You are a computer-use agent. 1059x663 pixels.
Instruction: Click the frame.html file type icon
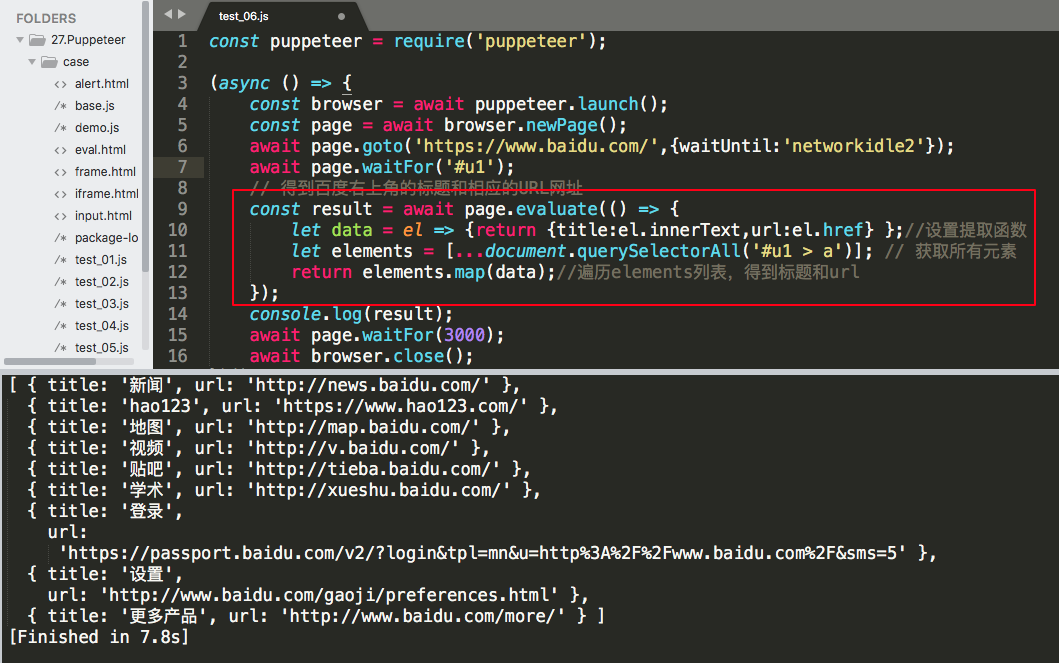click(61, 172)
